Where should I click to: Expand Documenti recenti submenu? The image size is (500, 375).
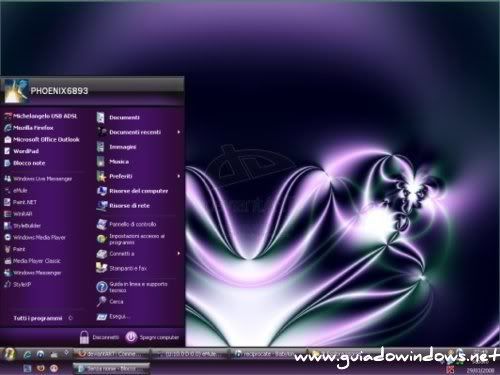[139, 132]
